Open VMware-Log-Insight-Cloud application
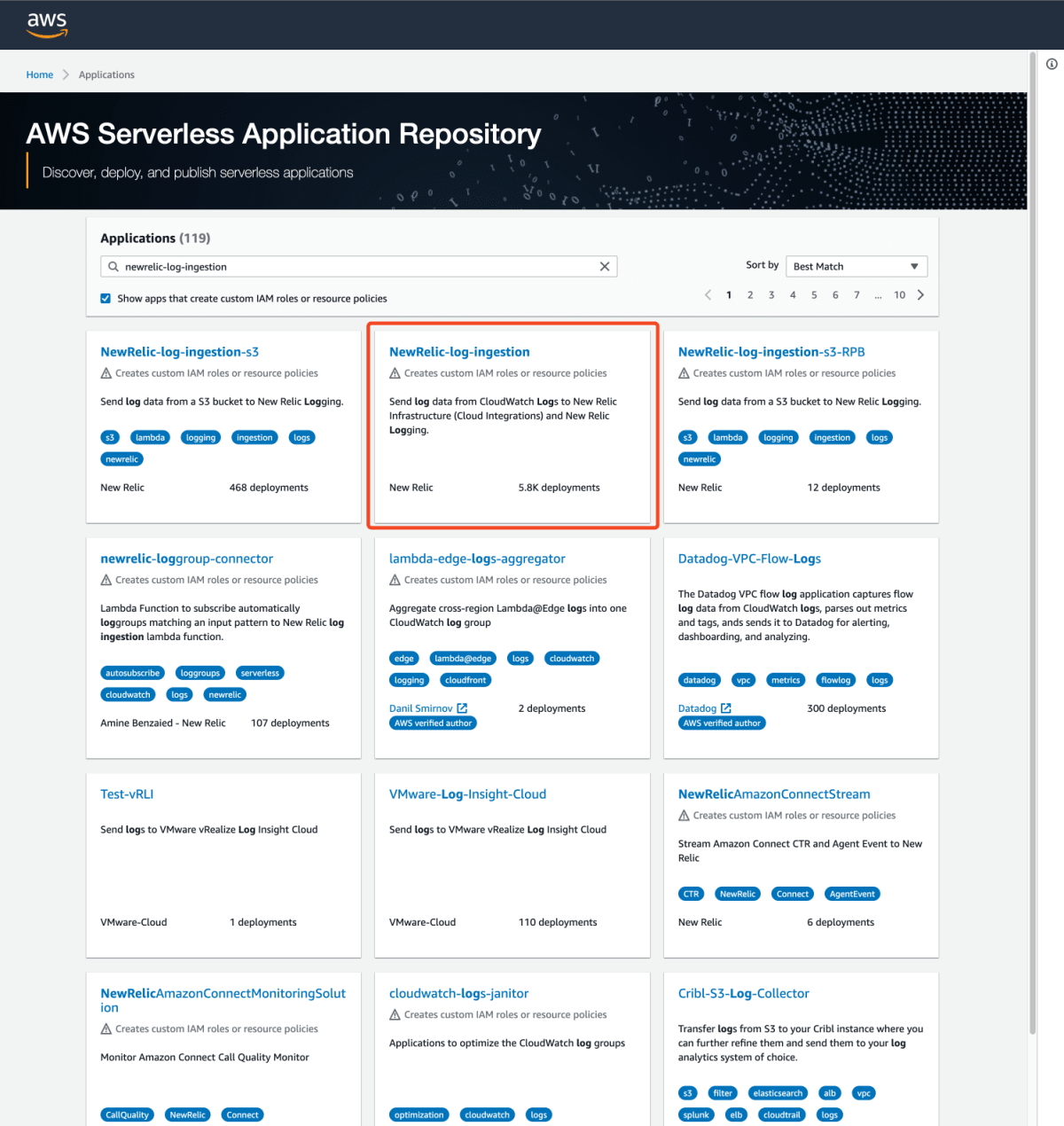1064x1126 pixels. coord(467,794)
